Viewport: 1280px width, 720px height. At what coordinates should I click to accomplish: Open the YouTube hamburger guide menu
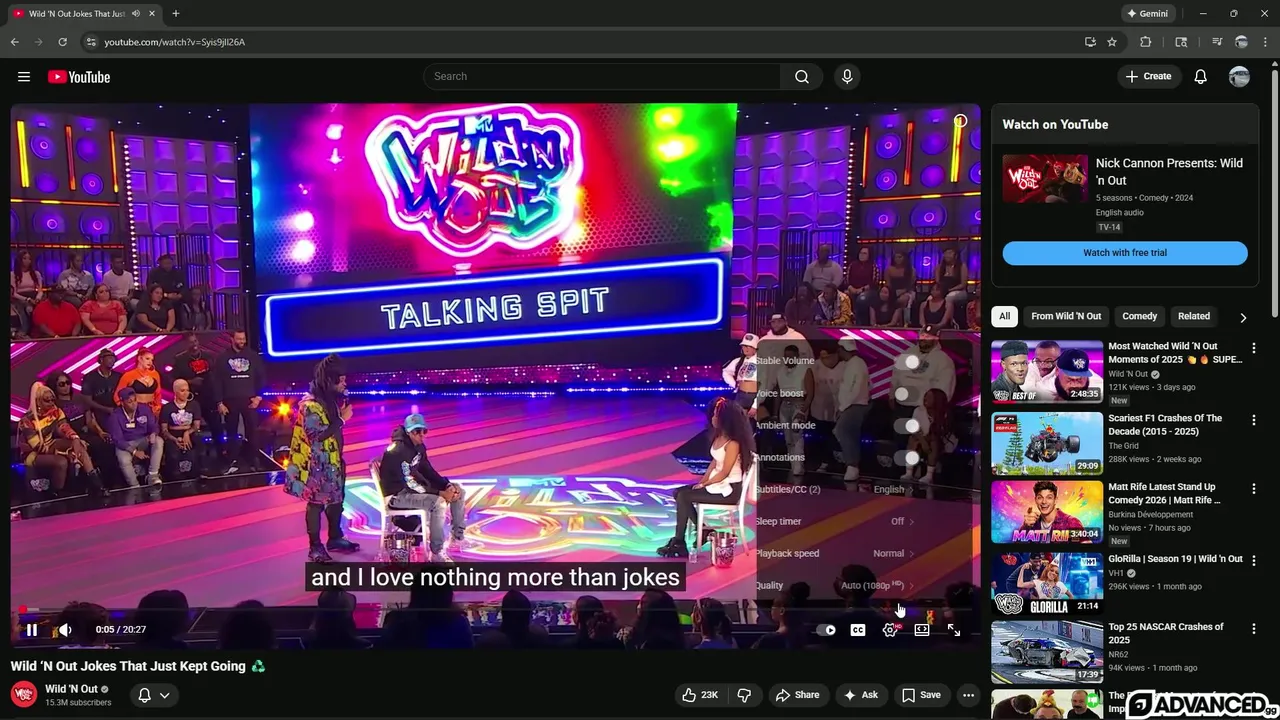tap(24, 77)
